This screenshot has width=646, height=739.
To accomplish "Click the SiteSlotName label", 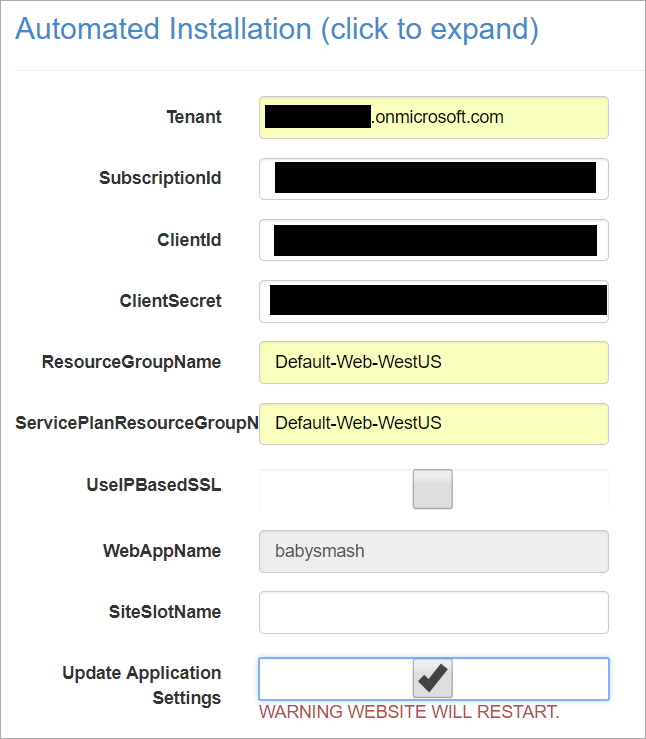I will pyautogui.click(x=165, y=612).
